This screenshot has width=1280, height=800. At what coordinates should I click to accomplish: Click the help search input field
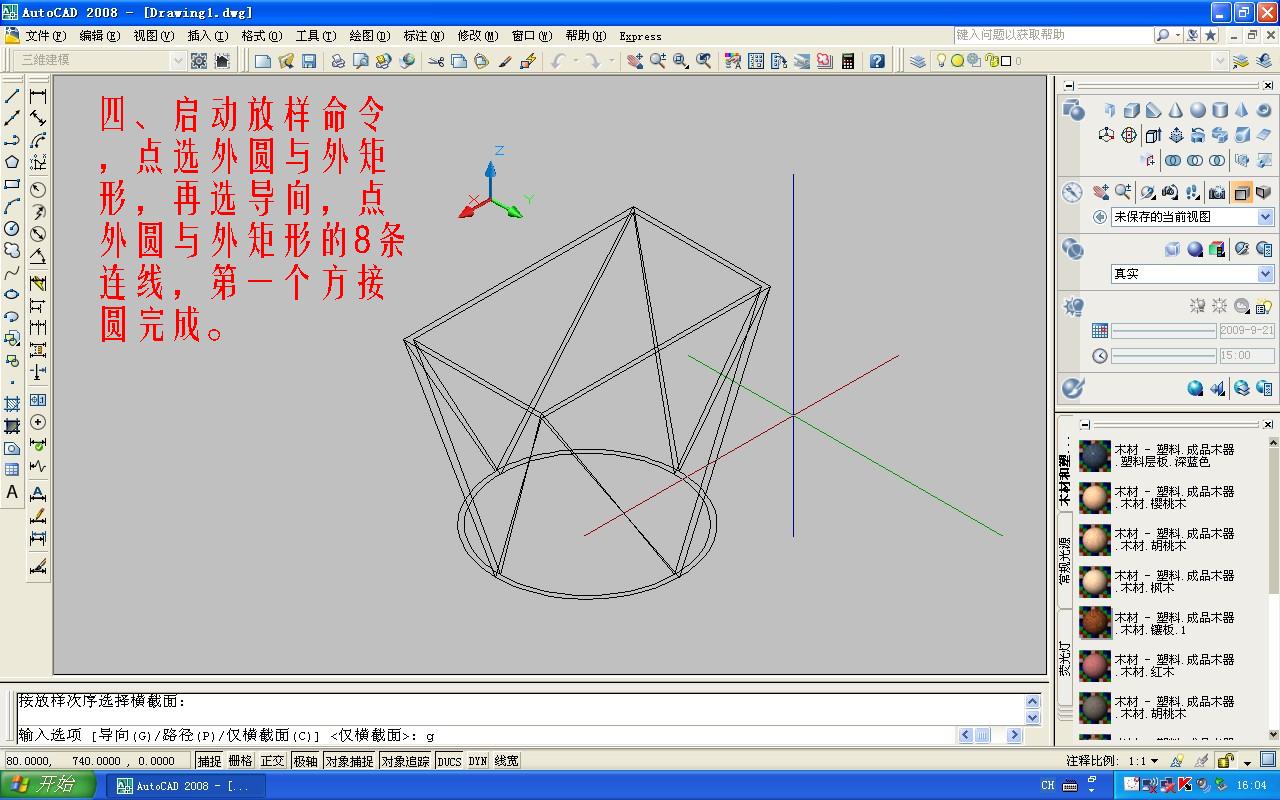(x=1053, y=35)
